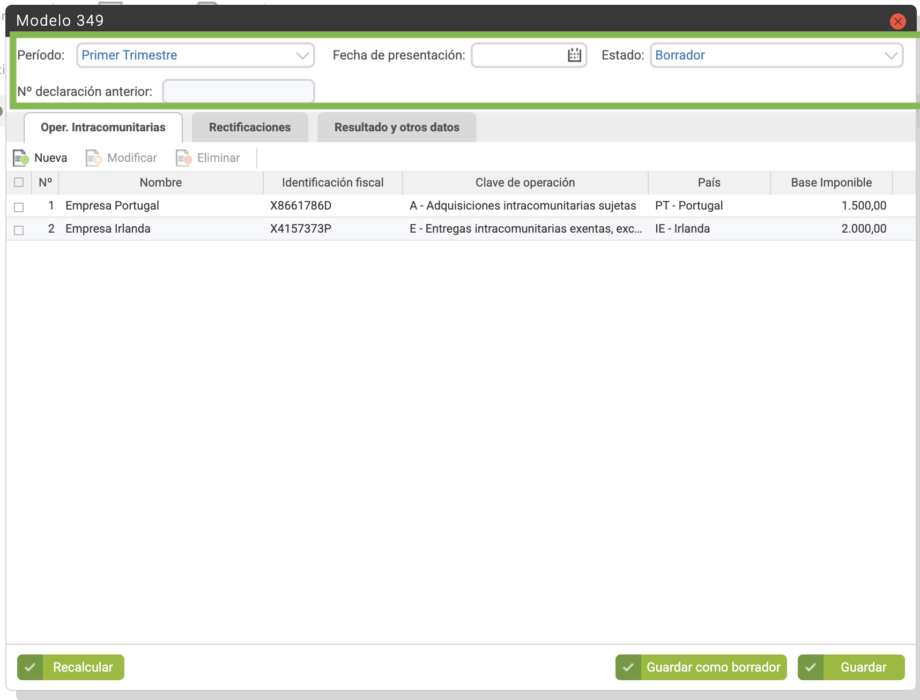Click the Modificar edit icon
This screenshot has height=700, width=920.
(x=94, y=158)
